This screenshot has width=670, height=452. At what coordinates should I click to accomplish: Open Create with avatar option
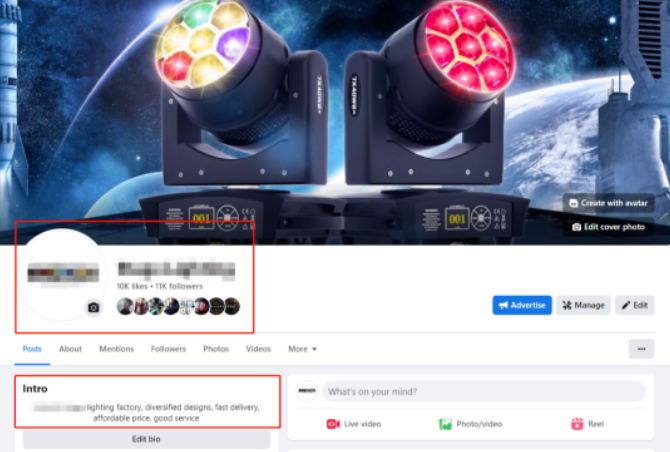pyautogui.click(x=608, y=203)
